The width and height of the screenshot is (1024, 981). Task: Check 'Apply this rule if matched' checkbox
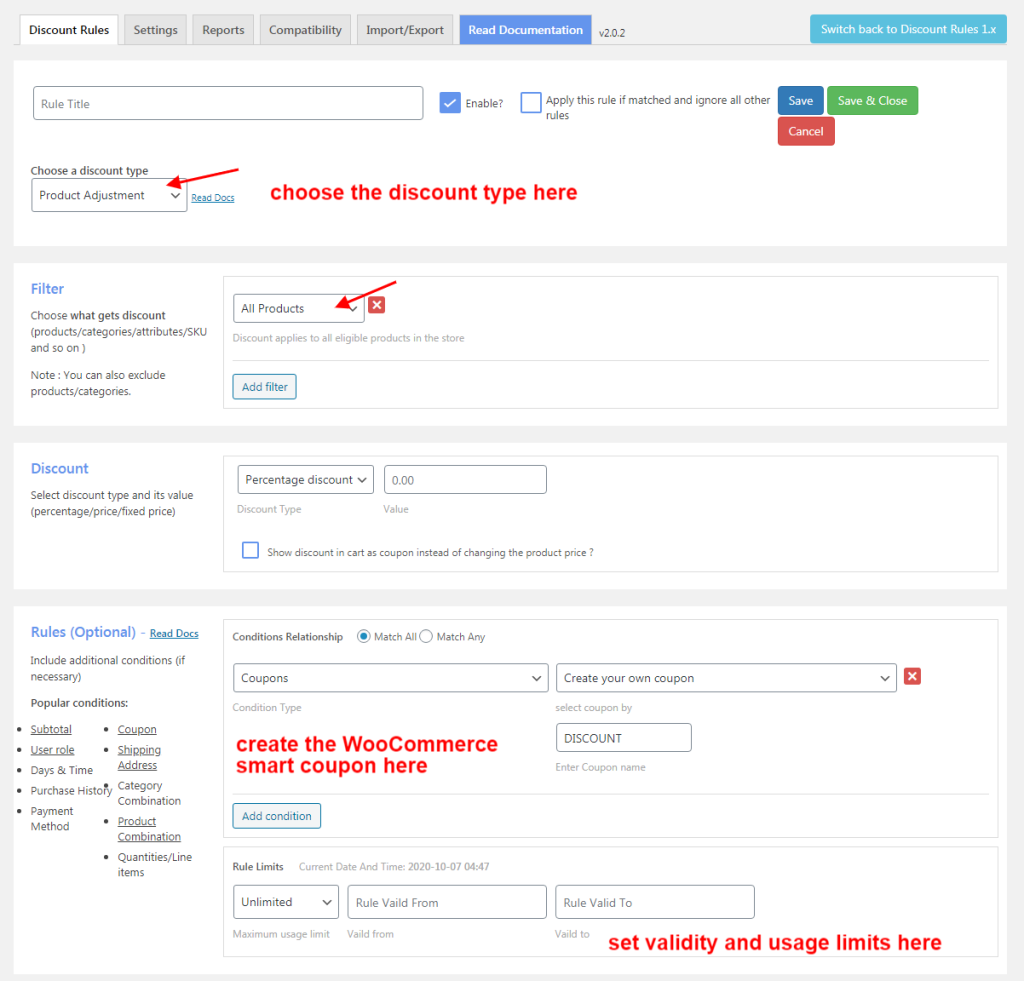coord(531,103)
